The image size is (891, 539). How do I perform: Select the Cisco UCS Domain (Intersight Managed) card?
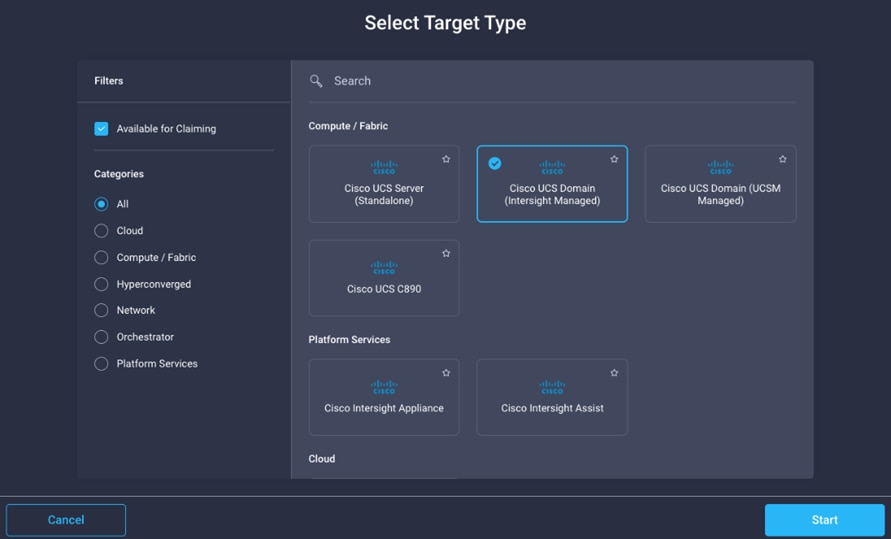coord(552,184)
